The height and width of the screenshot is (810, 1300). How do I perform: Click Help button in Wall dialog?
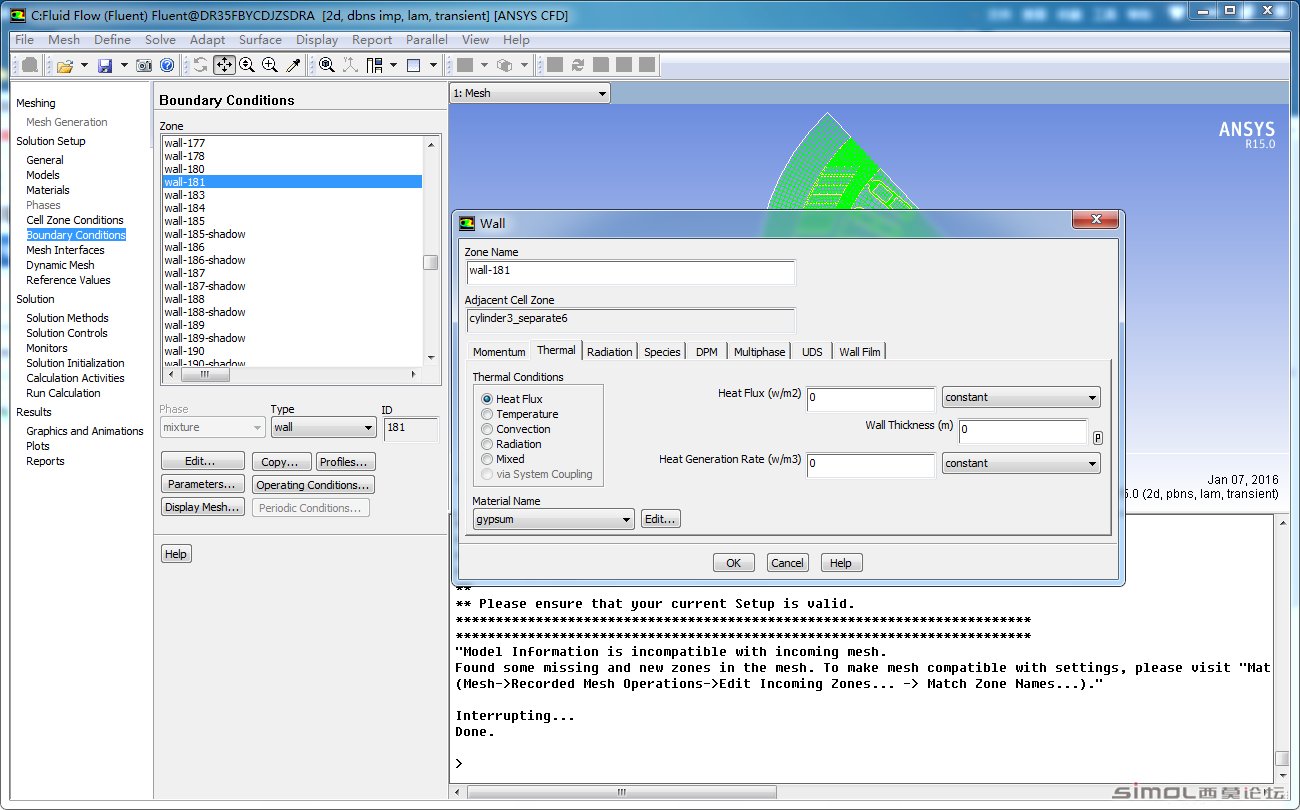click(x=841, y=563)
